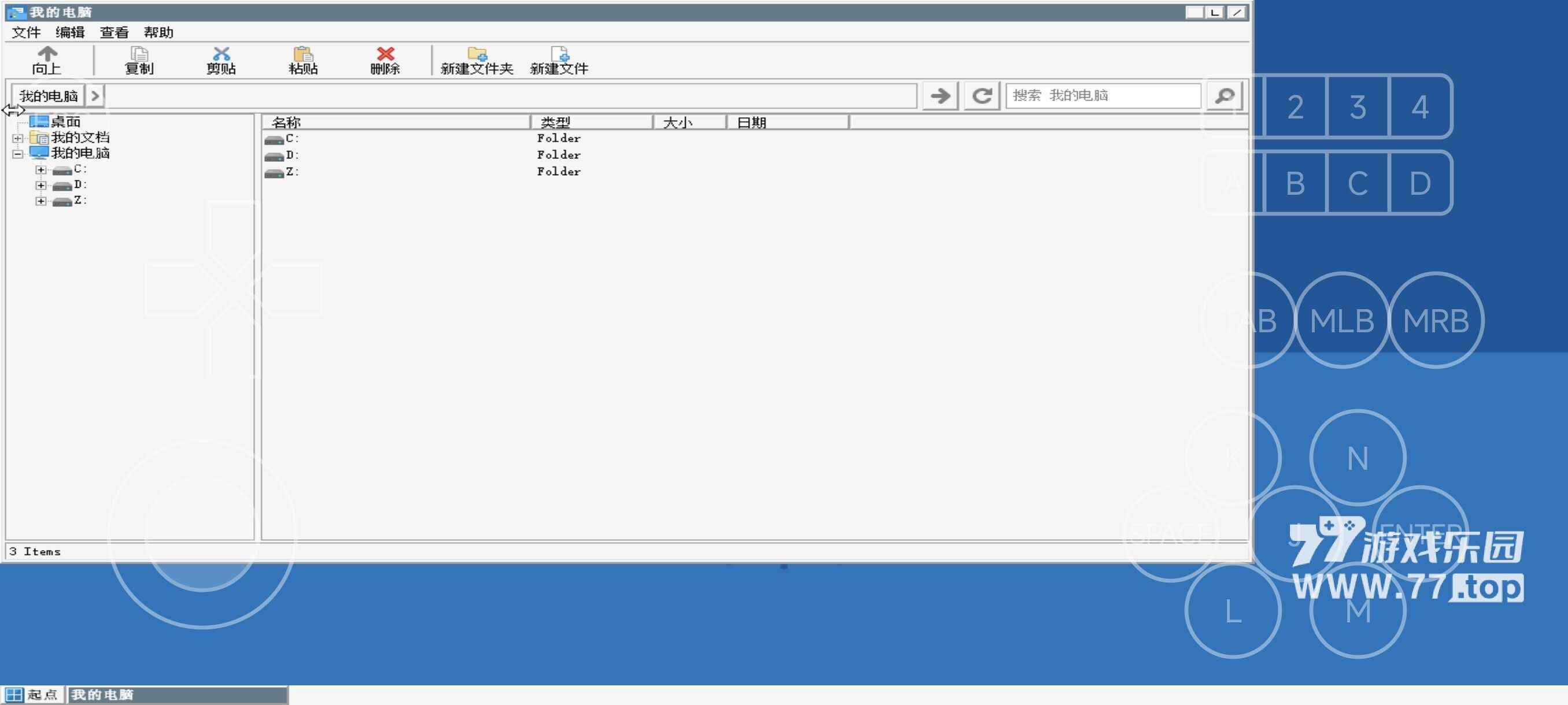
Task: Expand the D: drive tree node
Action: 40,185
